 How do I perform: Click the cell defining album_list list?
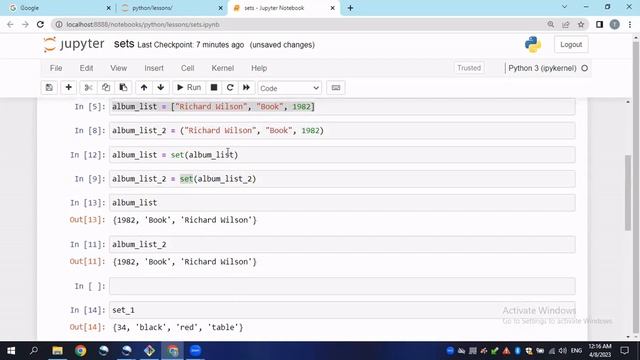[342, 107]
